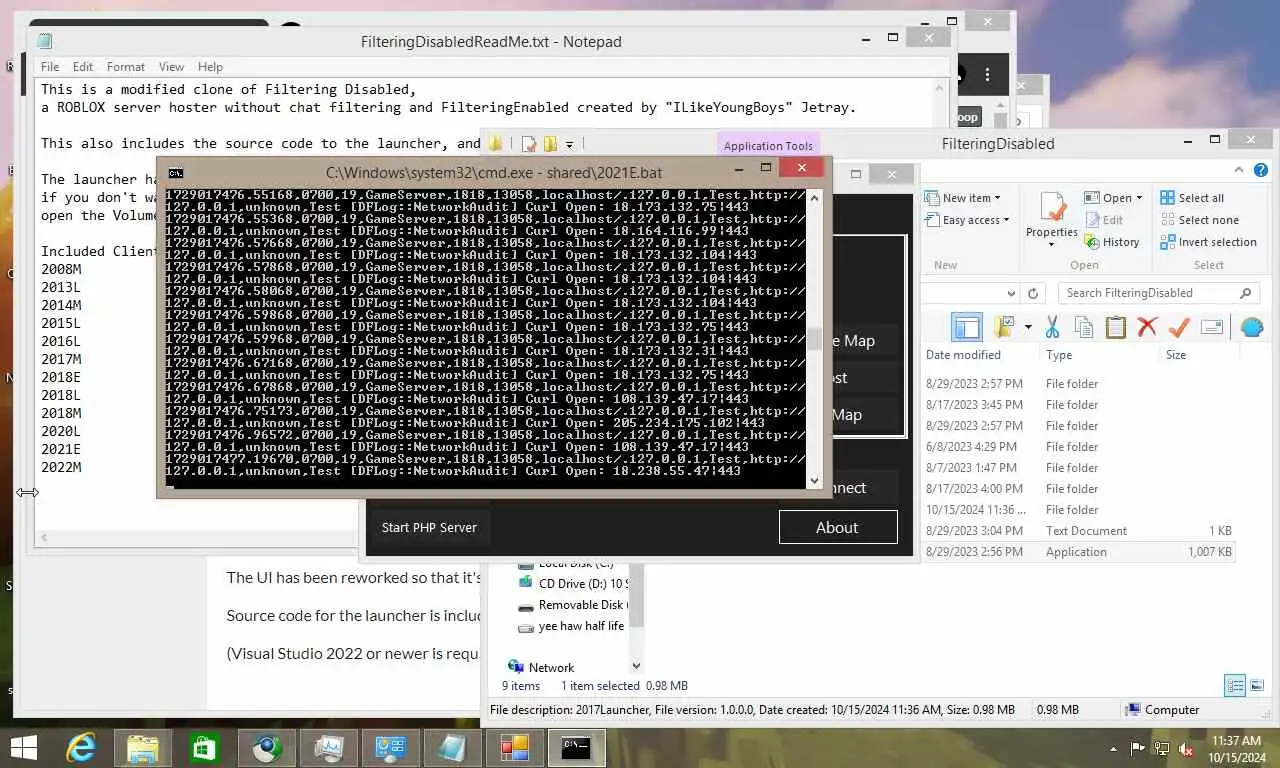The width and height of the screenshot is (1280, 768).
Task: Open Notepad File menu
Action: click(x=50, y=66)
